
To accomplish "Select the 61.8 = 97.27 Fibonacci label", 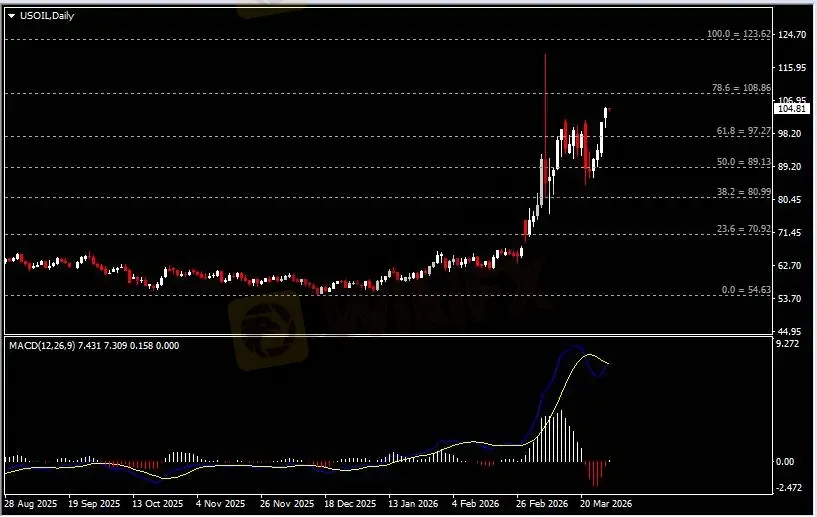I will click(744, 131).
